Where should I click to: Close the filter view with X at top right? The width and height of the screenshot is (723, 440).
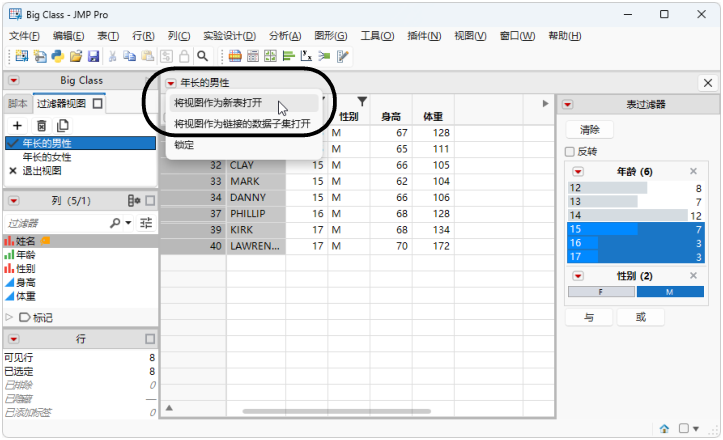(x=708, y=83)
